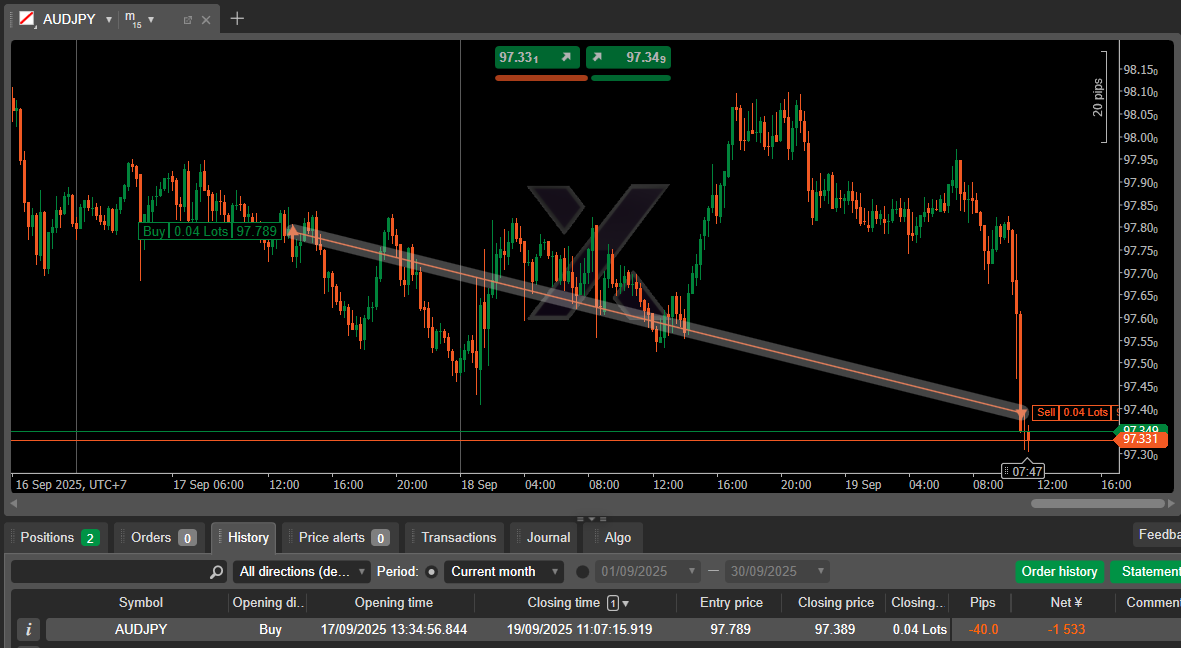1181x648 pixels.
Task: Select the custom date range radio
Action: click(583, 572)
